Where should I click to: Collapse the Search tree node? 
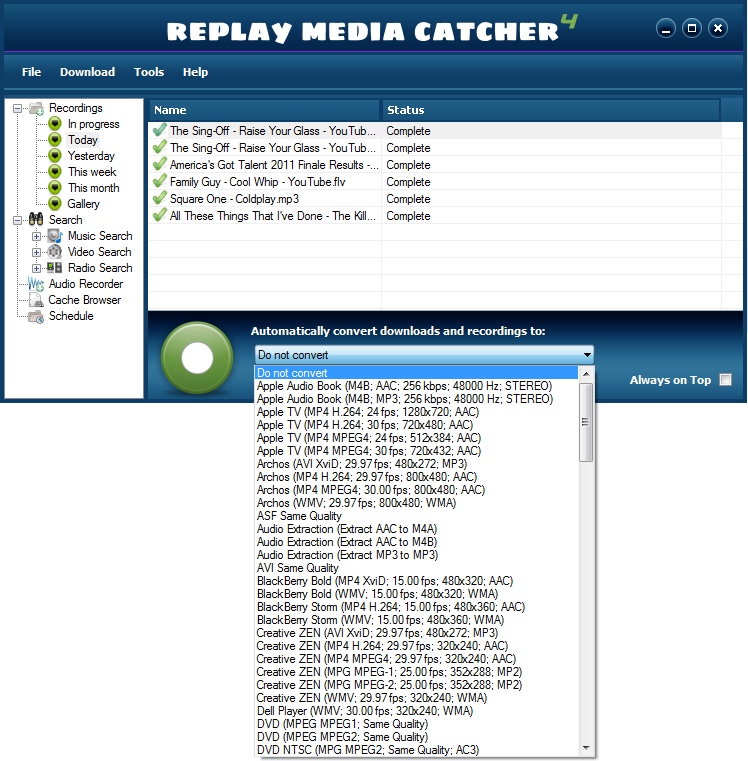pos(17,220)
